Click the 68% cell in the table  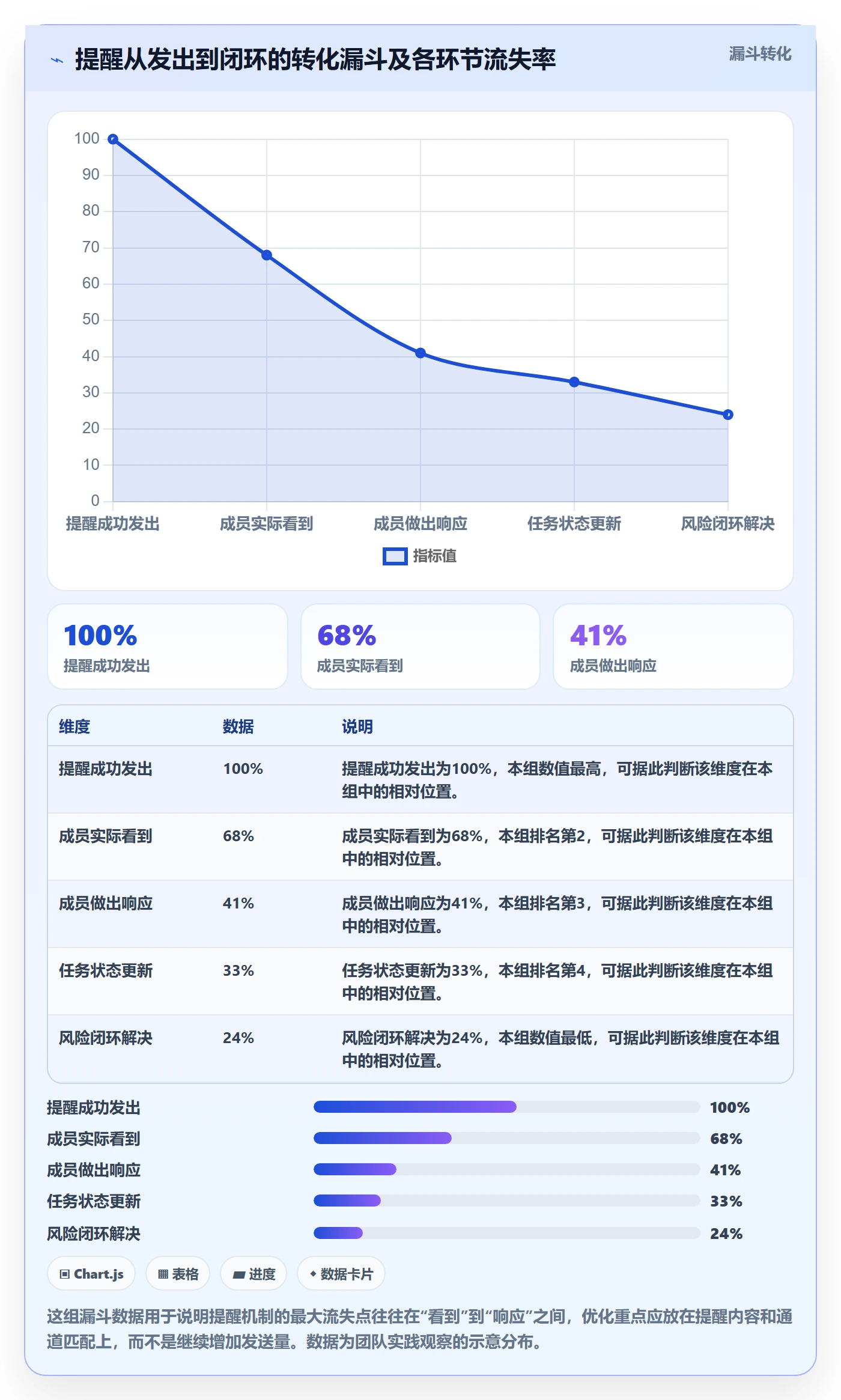coord(238,836)
